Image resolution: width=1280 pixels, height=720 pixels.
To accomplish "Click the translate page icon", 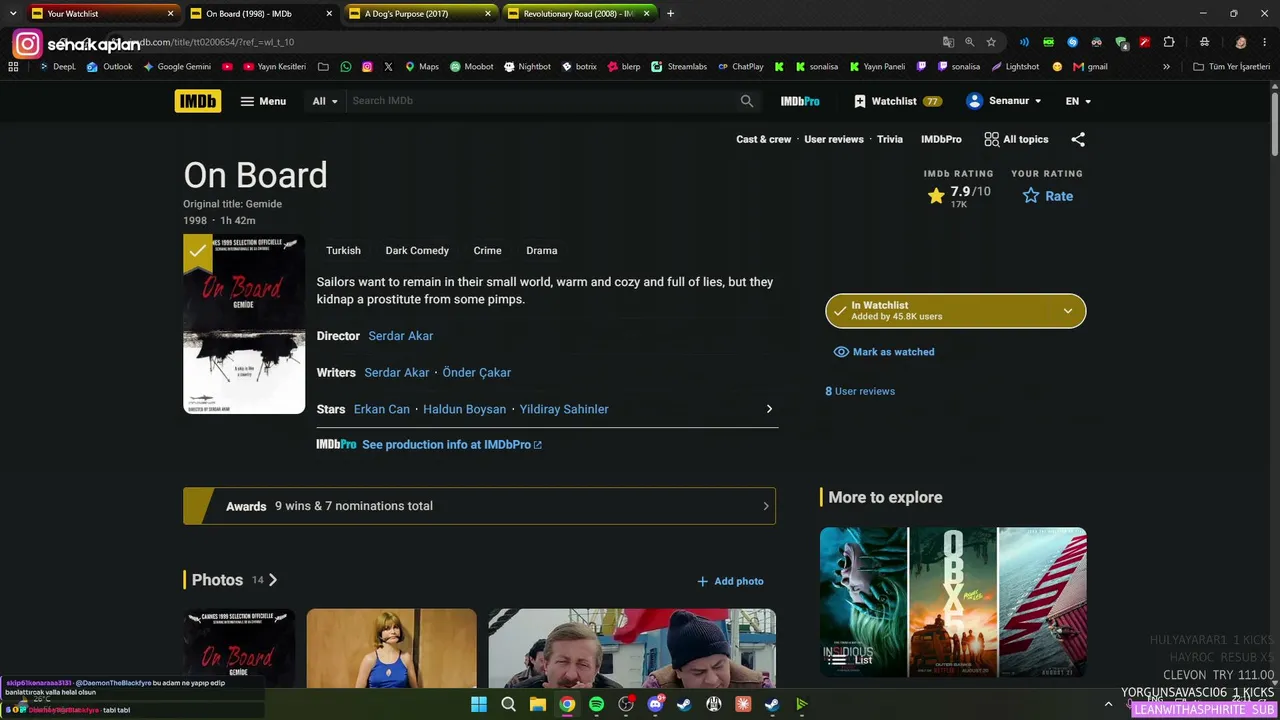I will click(x=948, y=42).
